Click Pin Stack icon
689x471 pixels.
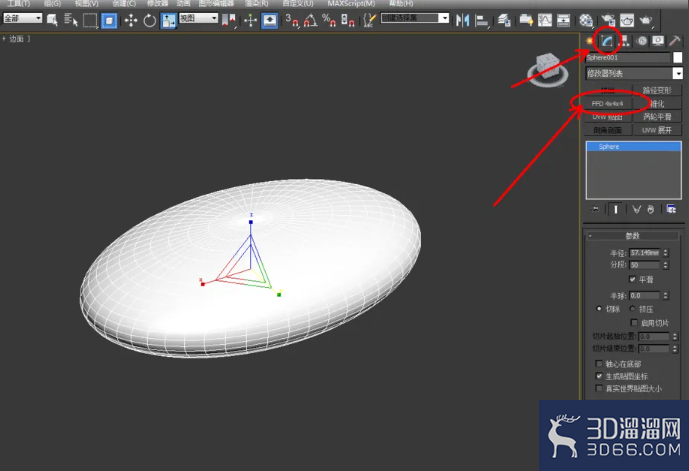595,209
